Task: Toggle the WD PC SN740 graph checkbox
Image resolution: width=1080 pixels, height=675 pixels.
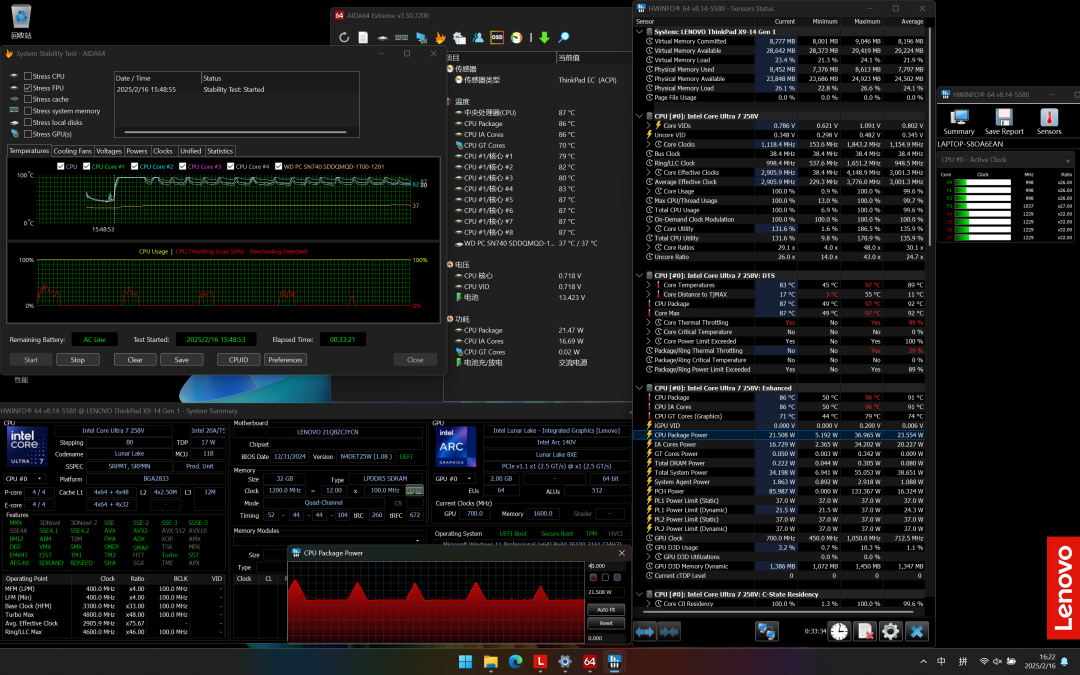Action: [278, 166]
